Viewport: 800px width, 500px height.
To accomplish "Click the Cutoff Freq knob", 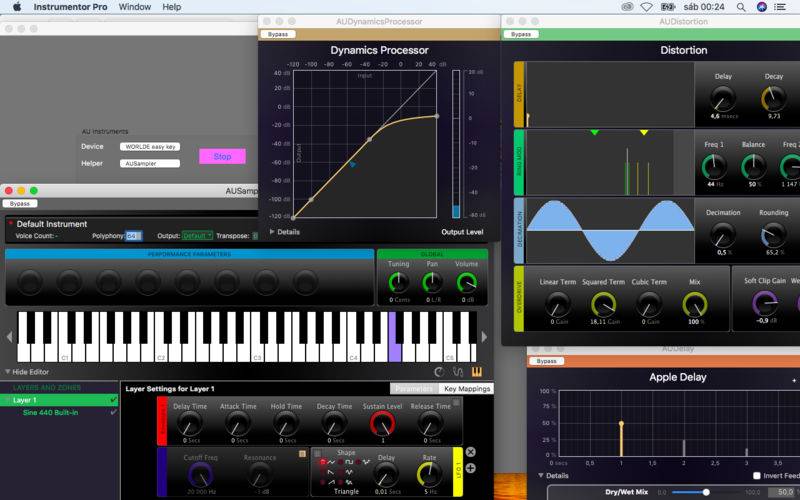I will (x=200, y=474).
